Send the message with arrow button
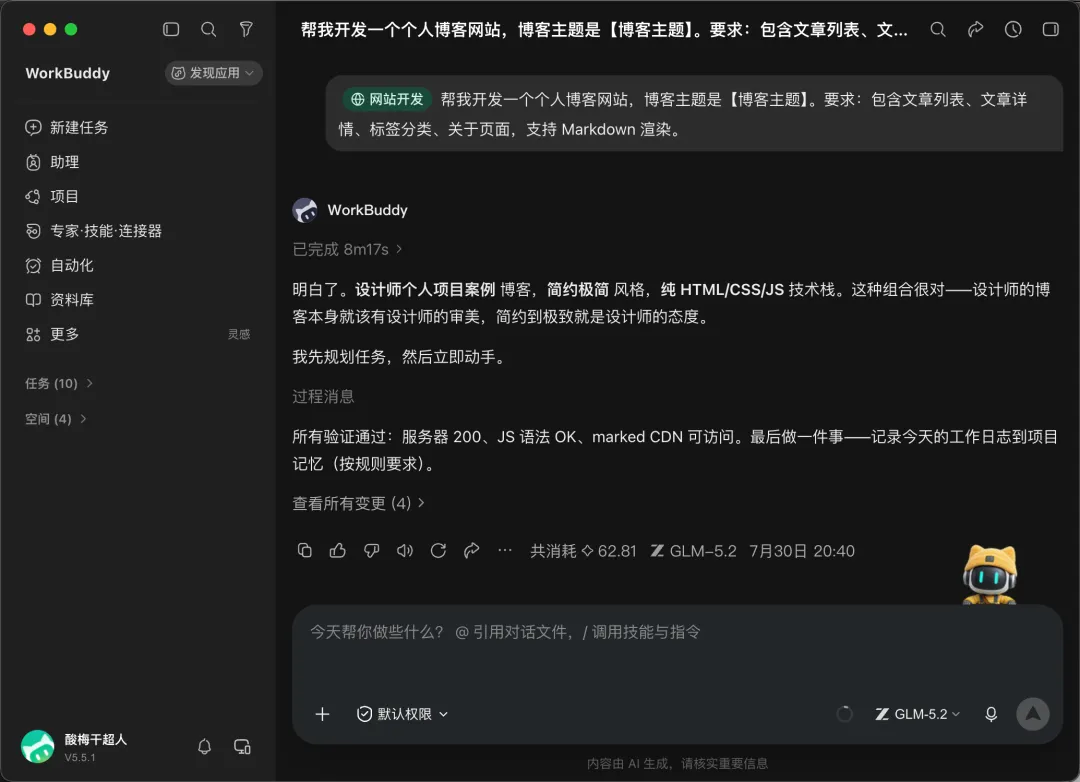The image size is (1080, 782). click(x=1033, y=714)
